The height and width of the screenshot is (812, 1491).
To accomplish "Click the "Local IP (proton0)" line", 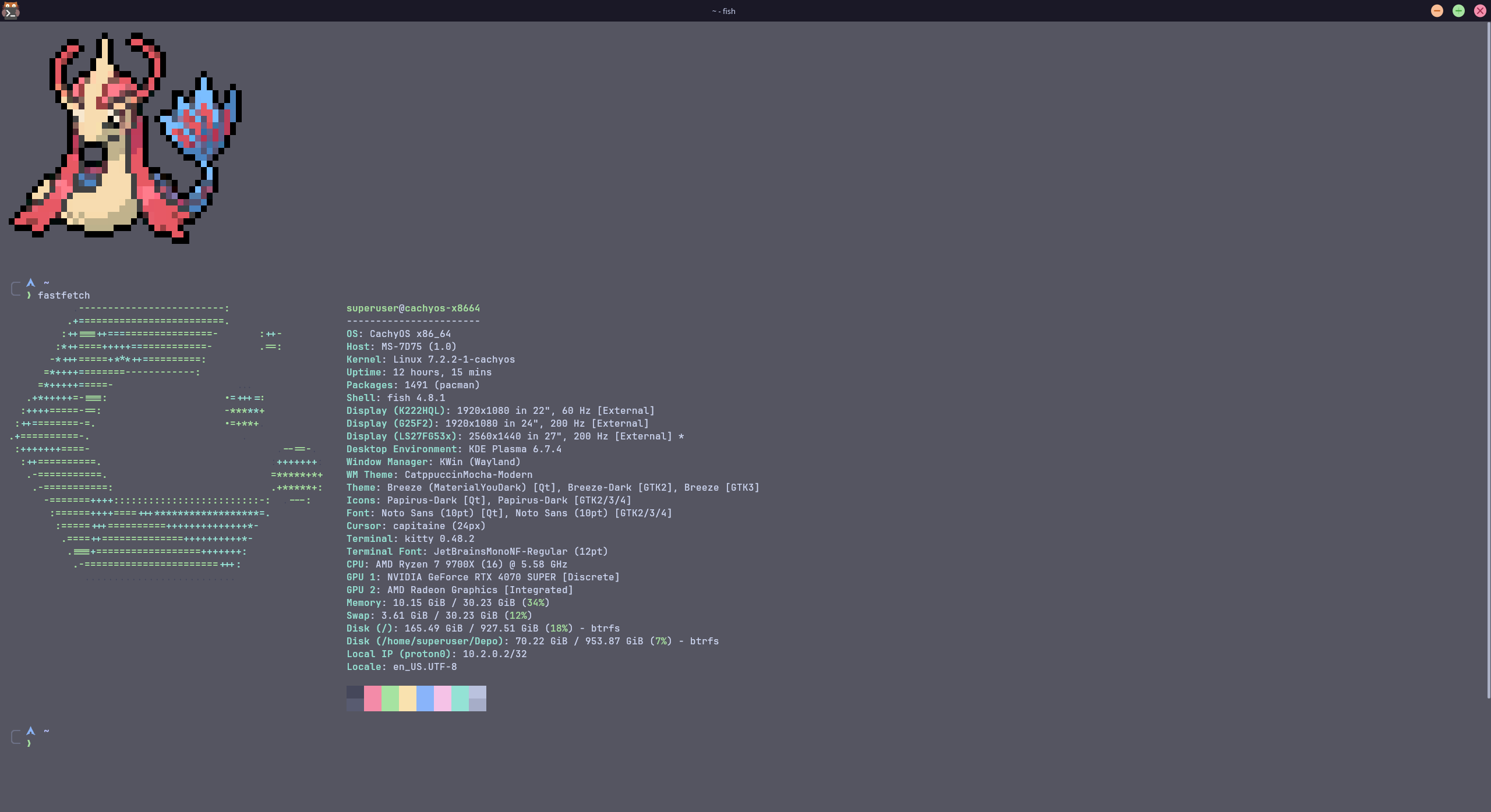I will 436,654.
